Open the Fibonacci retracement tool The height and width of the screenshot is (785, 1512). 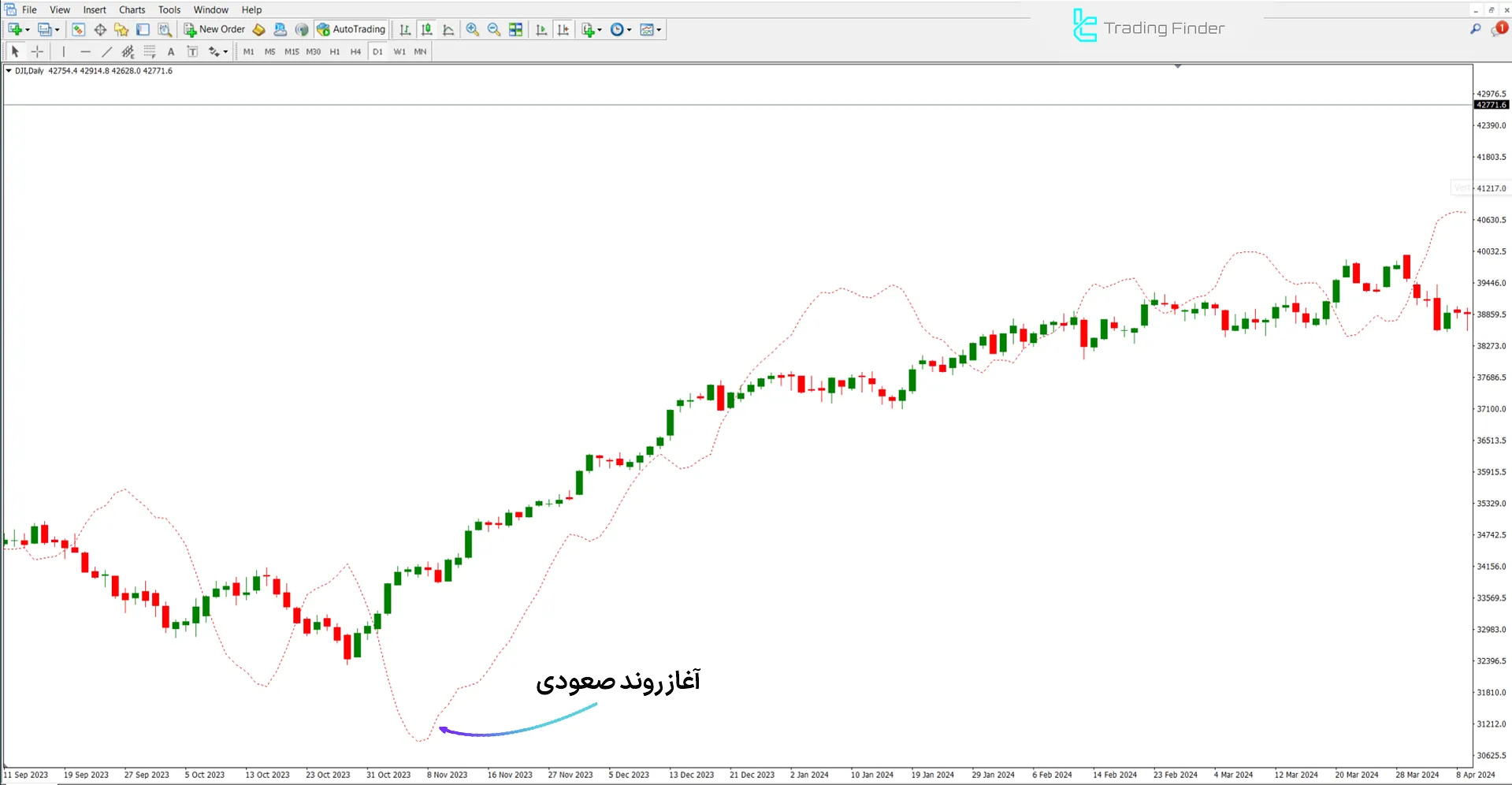coord(148,51)
